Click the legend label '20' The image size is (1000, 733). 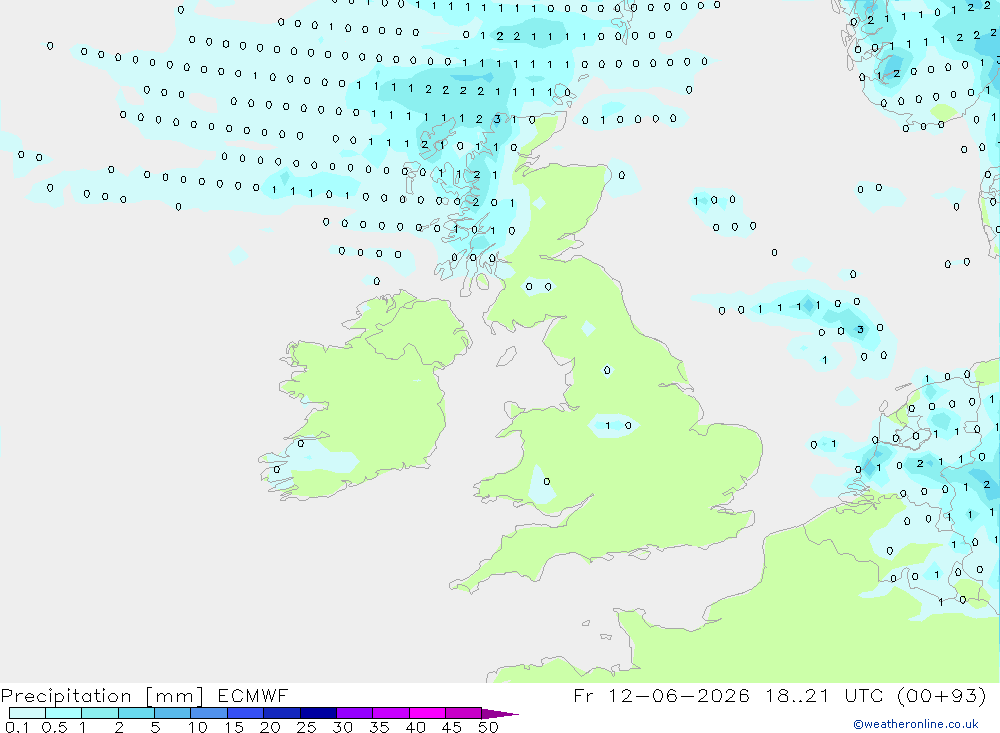(270, 727)
